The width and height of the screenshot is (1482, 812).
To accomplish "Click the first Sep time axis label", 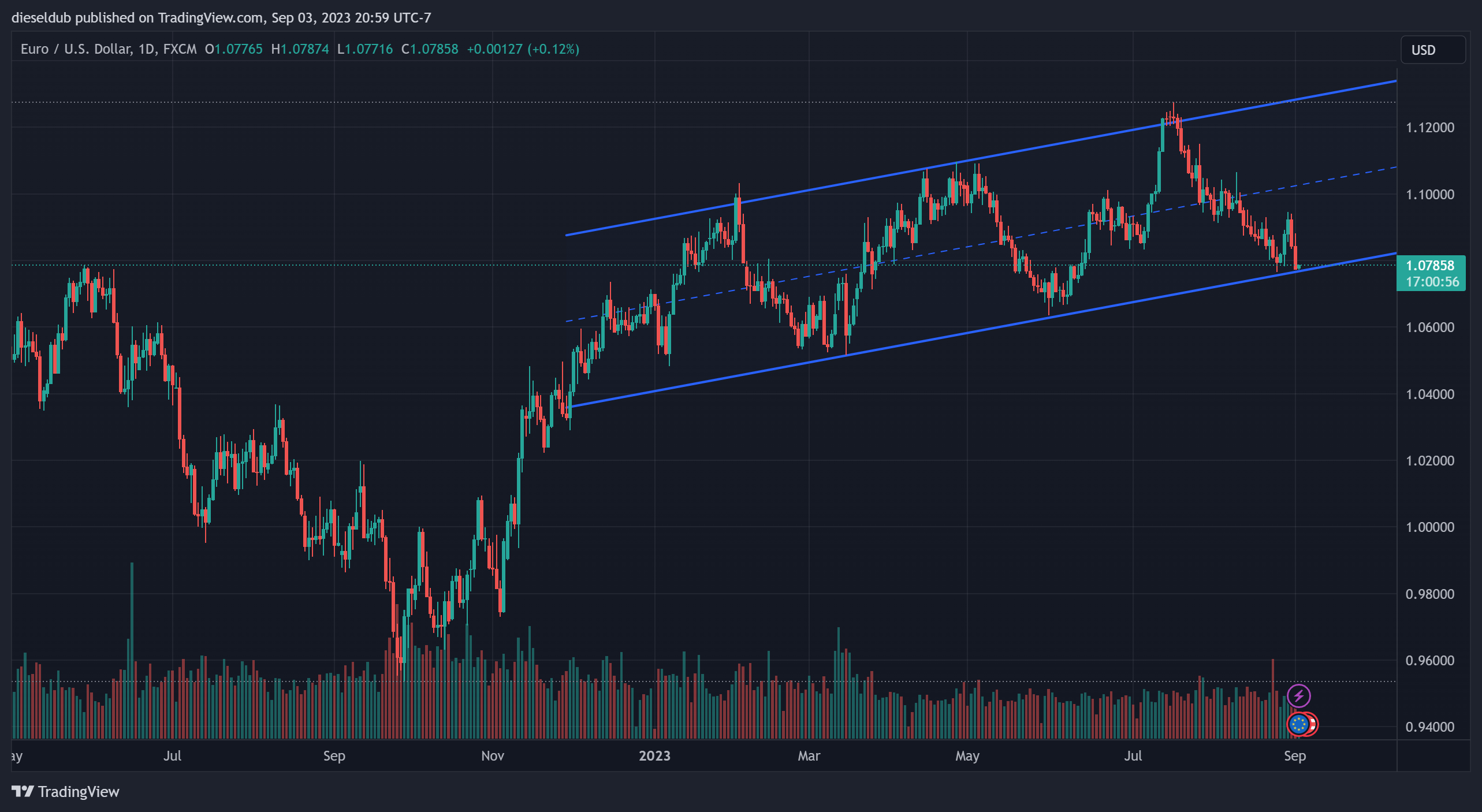I will pos(334,756).
